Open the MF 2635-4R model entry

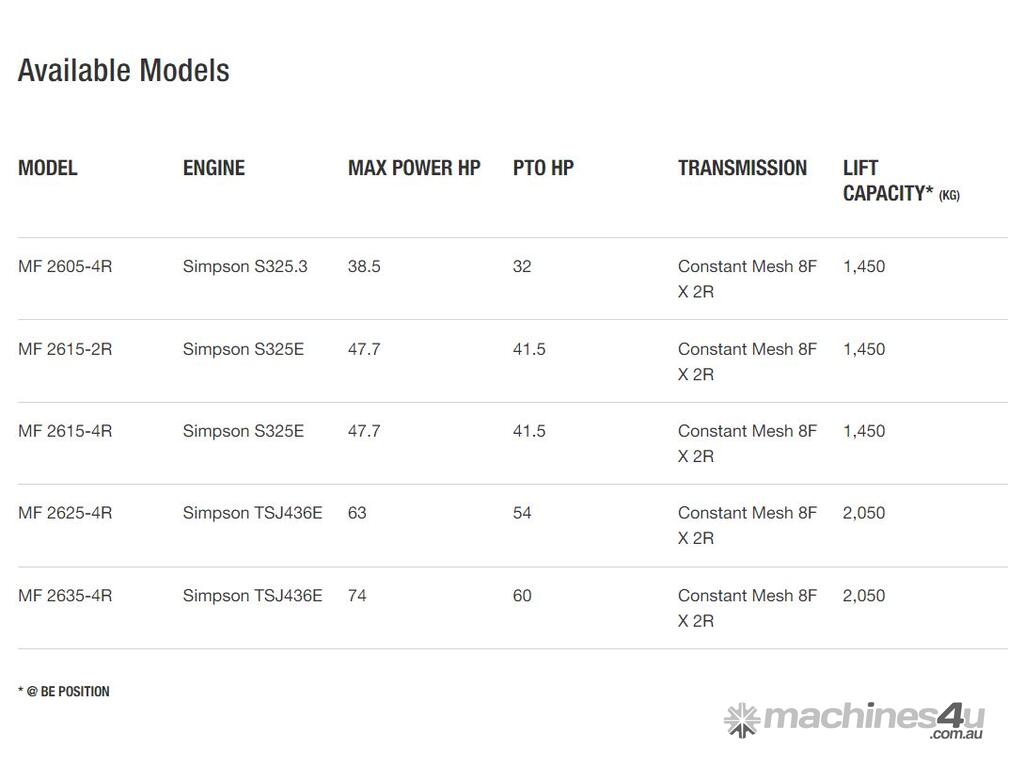(65, 596)
